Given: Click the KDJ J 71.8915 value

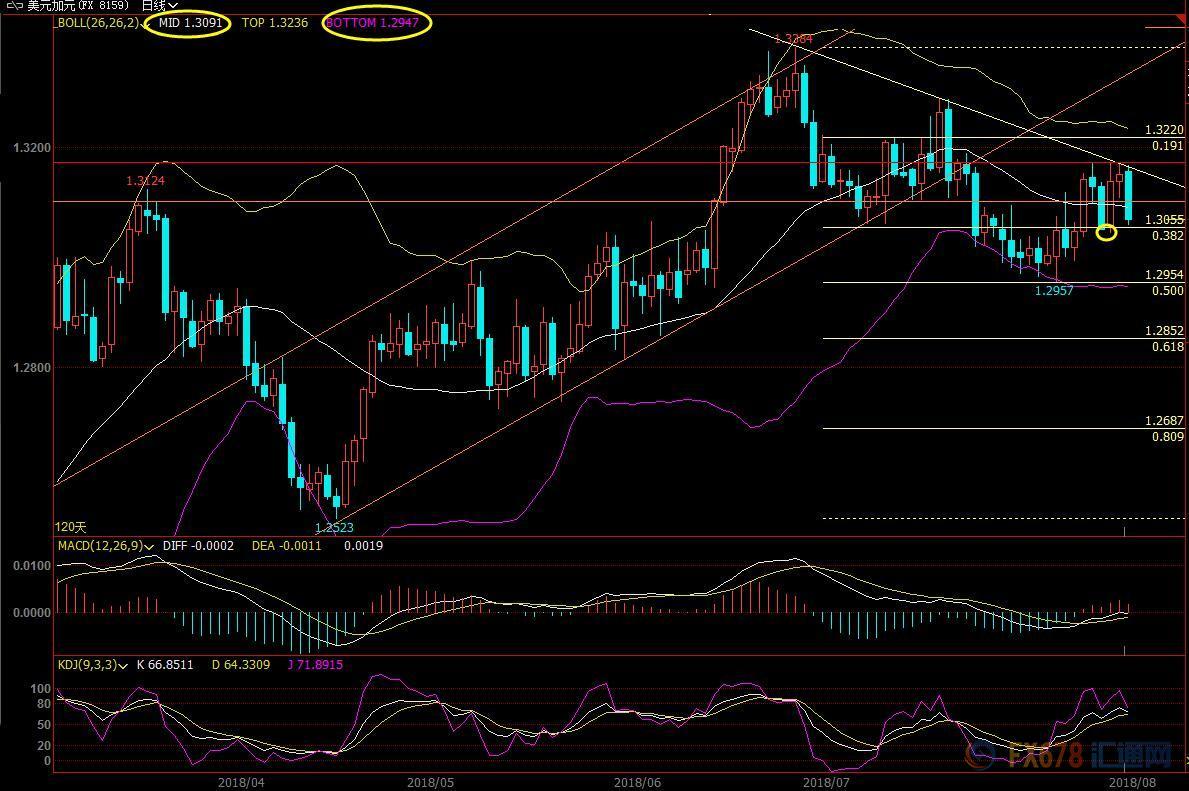Looking at the screenshot, I should click(315, 665).
